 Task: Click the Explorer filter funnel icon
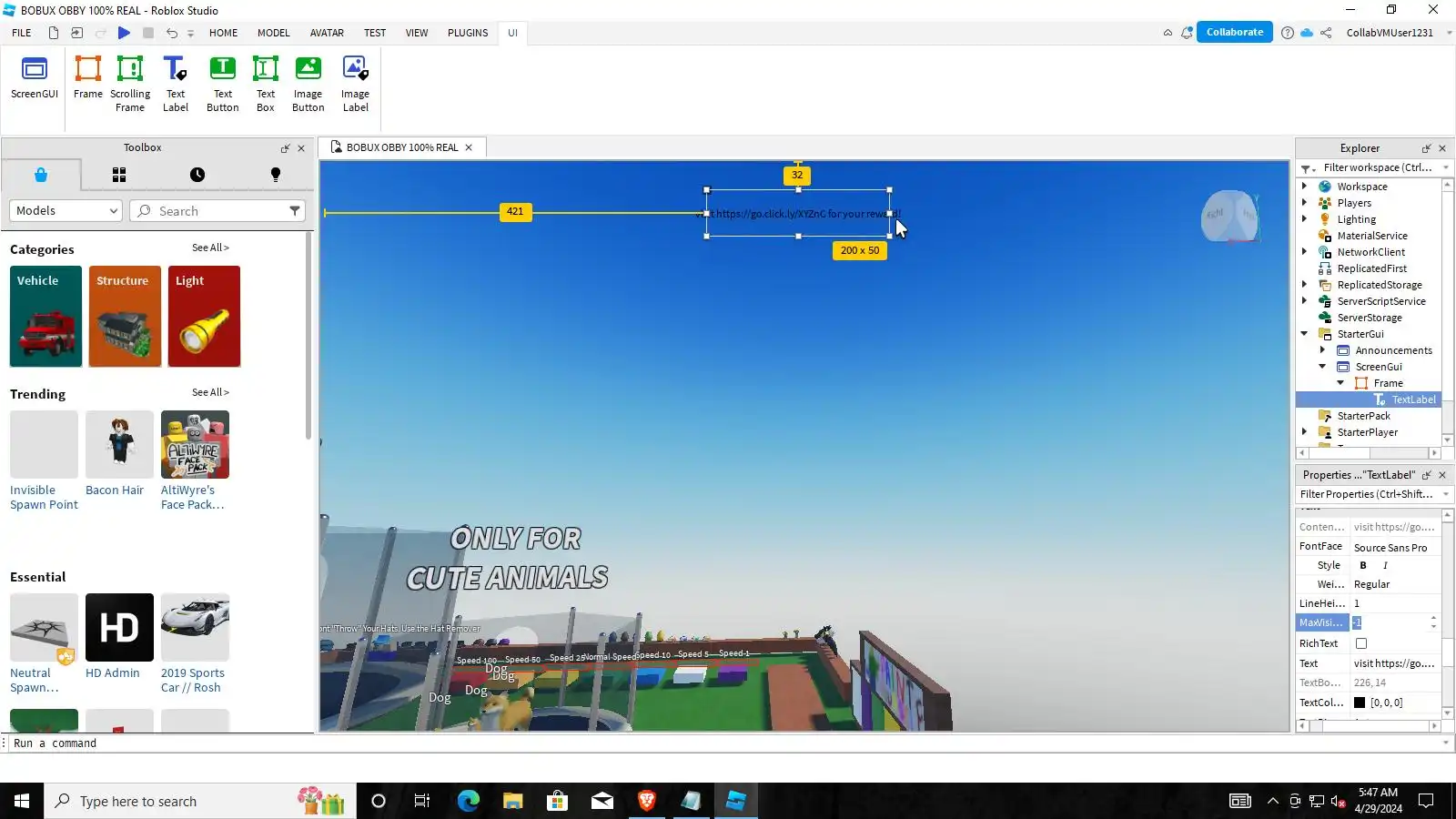(1307, 168)
